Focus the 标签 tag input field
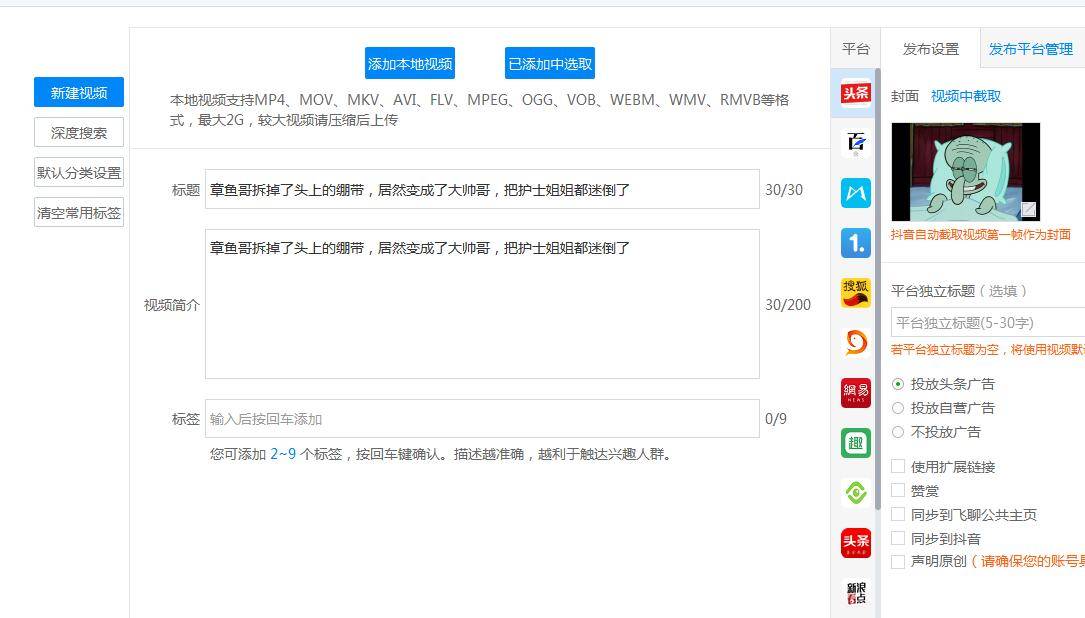Screen dimensions: 1085x618 point(481,419)
